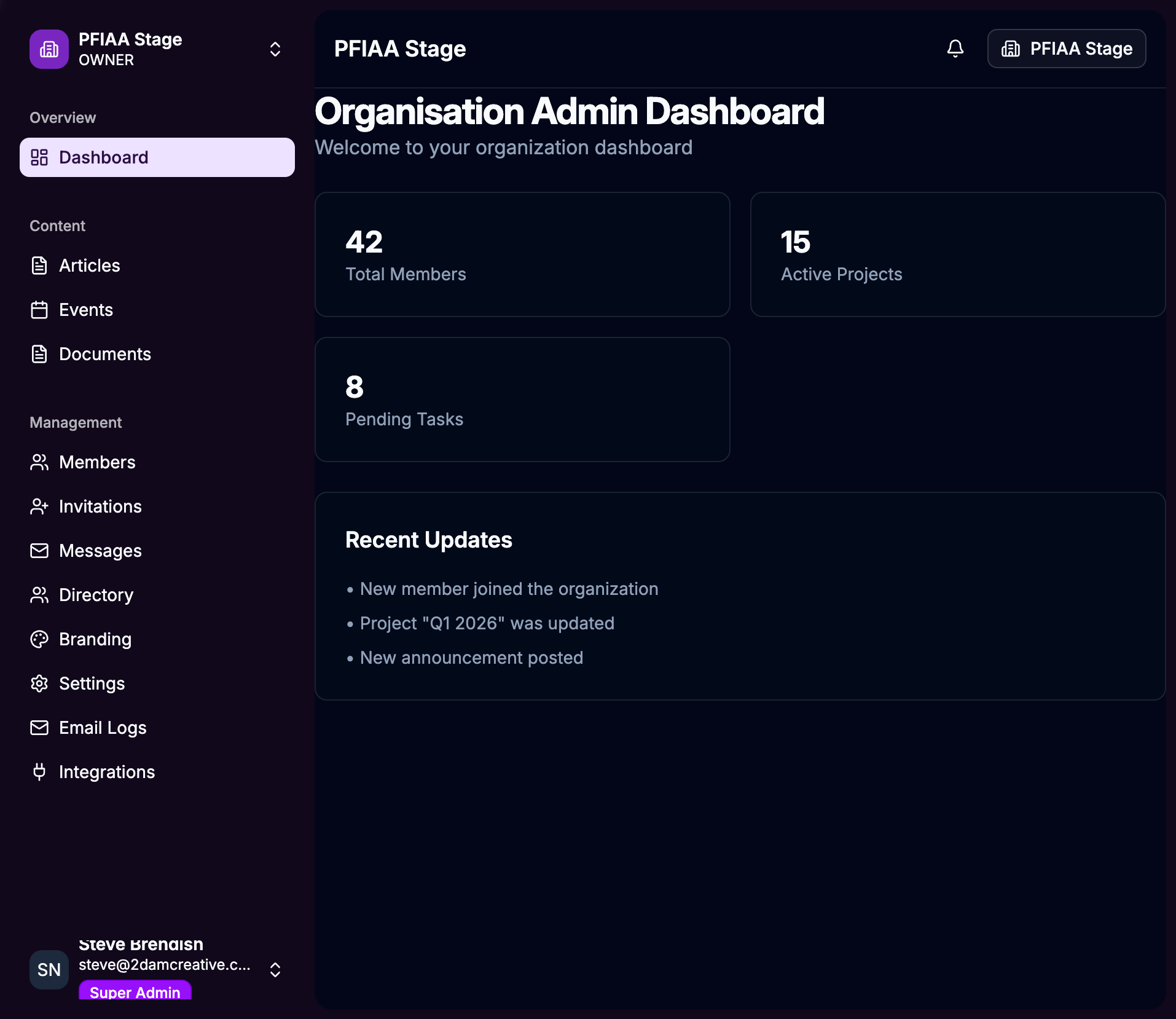
Task: Click 'New member joined the organization' update
Action: [509, 589]
